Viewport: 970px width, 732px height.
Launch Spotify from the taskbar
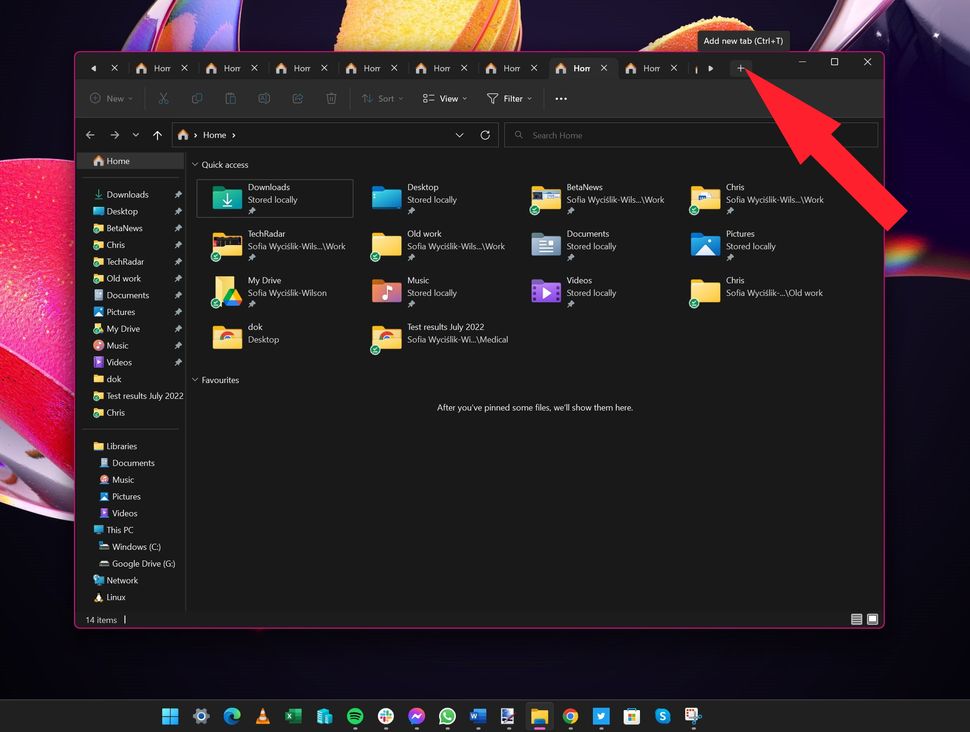355,716
